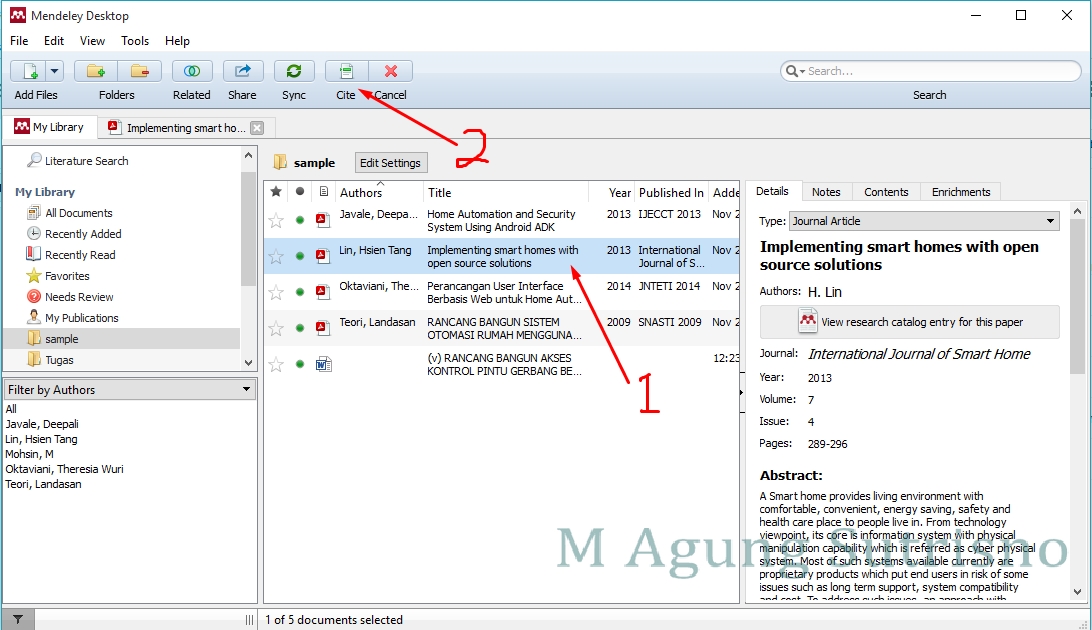Open the View menu
Viewport: 1092px width, 630px height.
coord(92,40)
